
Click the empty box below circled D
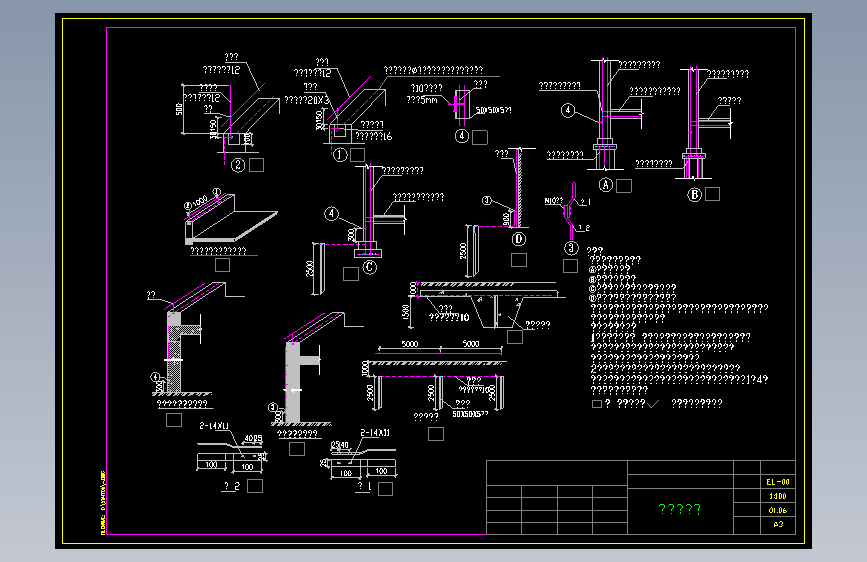coord(519,260)
